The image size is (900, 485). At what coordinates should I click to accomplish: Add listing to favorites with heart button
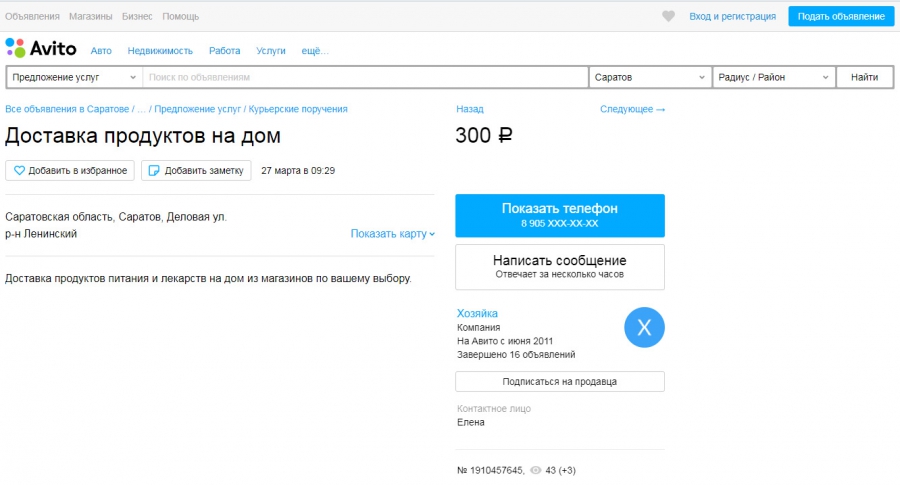[70, 171]
